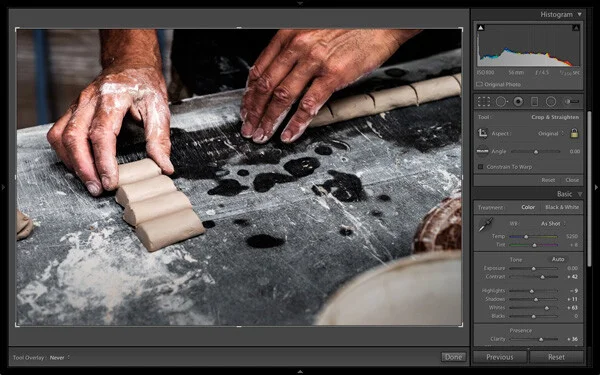Select the Spot Removal tool icon
Image resolution: width=600 pixels, height=375 pixels.
pyautogui.click(x=501, y=101)
